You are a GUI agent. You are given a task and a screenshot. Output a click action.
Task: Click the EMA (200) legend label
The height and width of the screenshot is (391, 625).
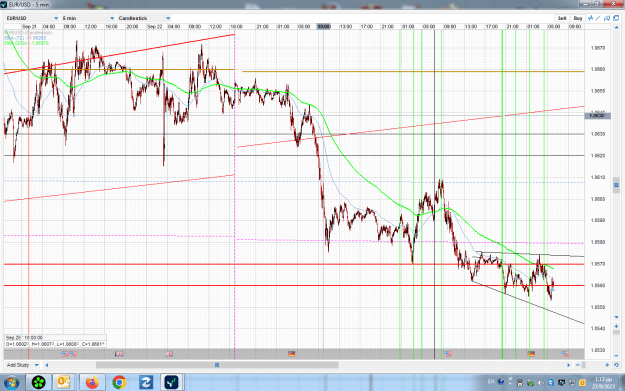27,43
